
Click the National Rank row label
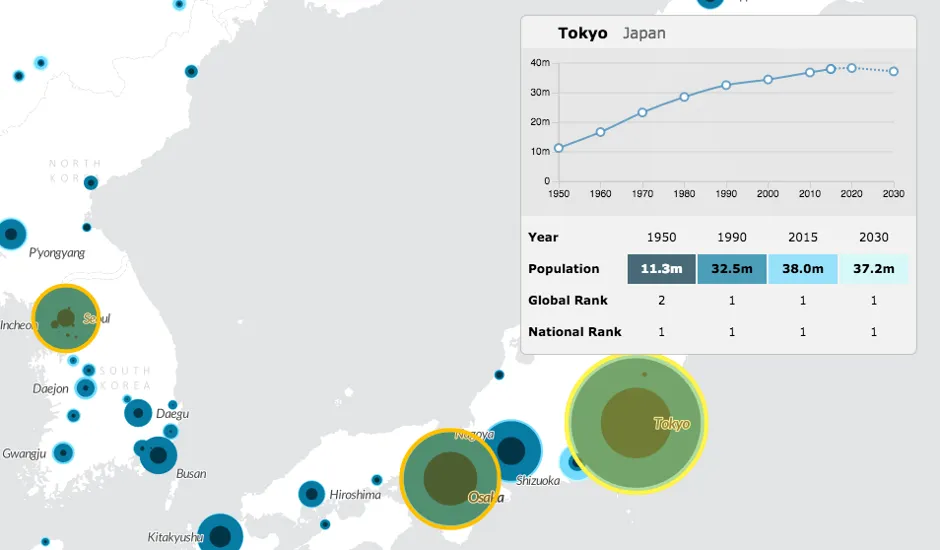click(x=574, y=332)
